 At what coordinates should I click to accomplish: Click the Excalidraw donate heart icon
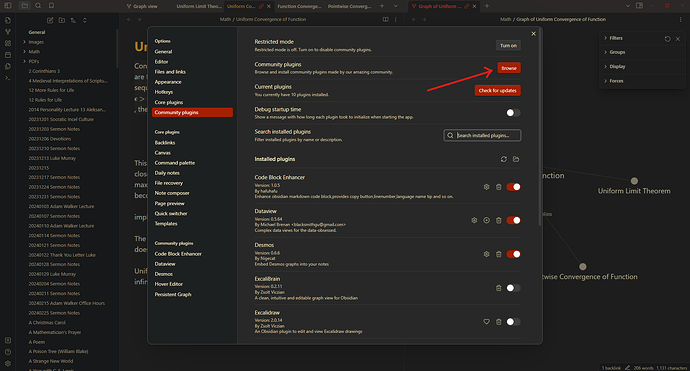pyautogui.click(x=486, y=322)
